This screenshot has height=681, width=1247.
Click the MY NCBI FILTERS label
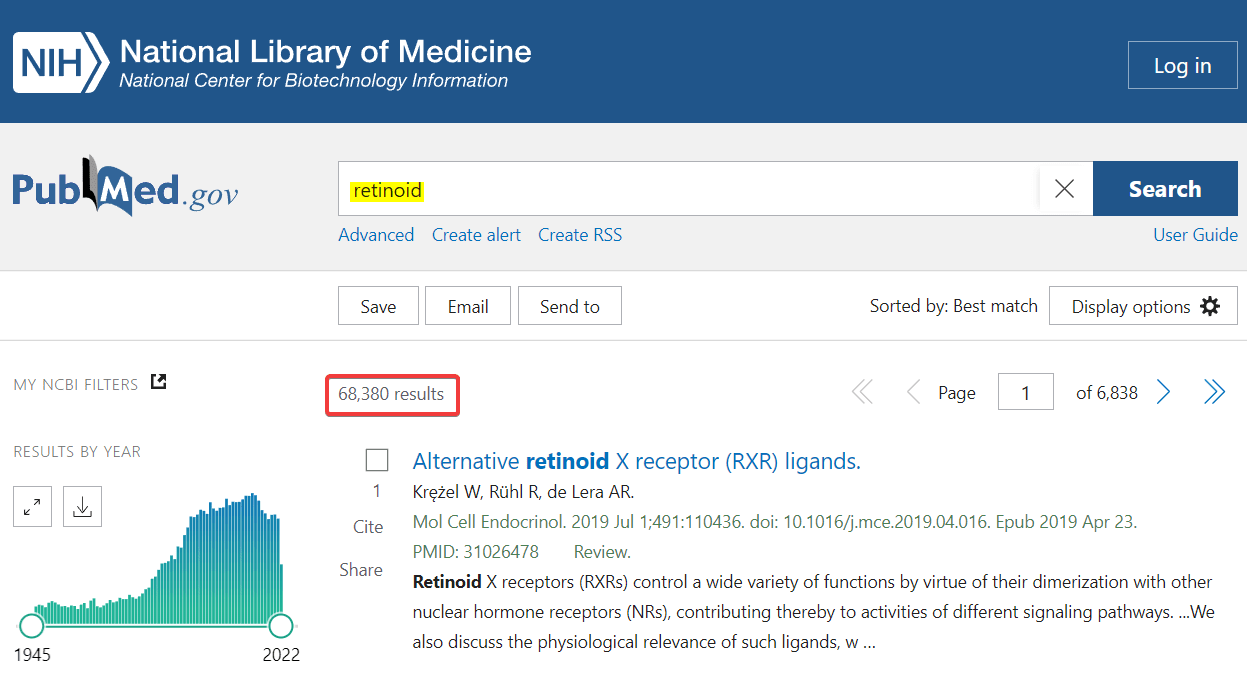coord(76,384)
